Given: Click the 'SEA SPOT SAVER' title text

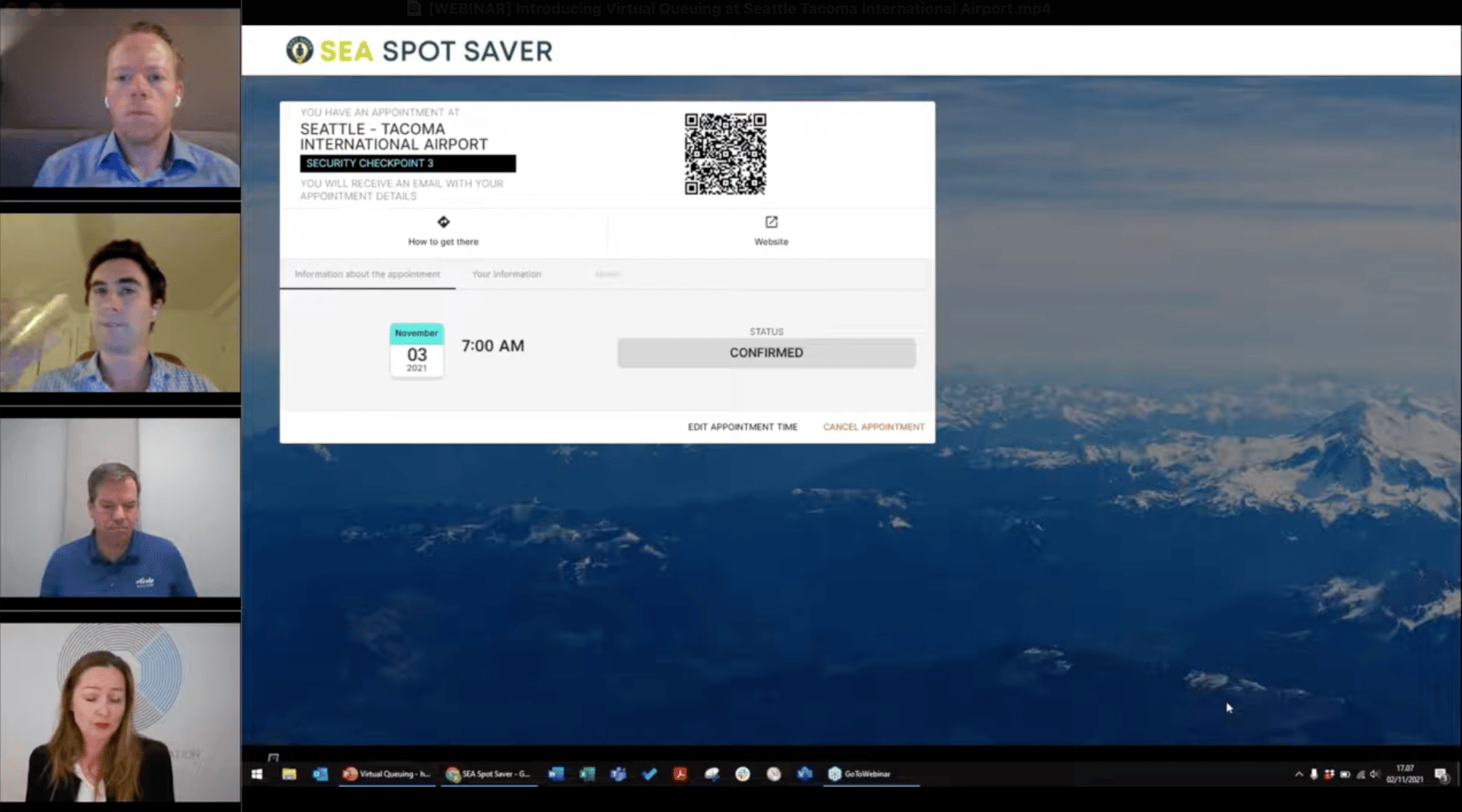Looking at the screenshot, I should point(436,51).
